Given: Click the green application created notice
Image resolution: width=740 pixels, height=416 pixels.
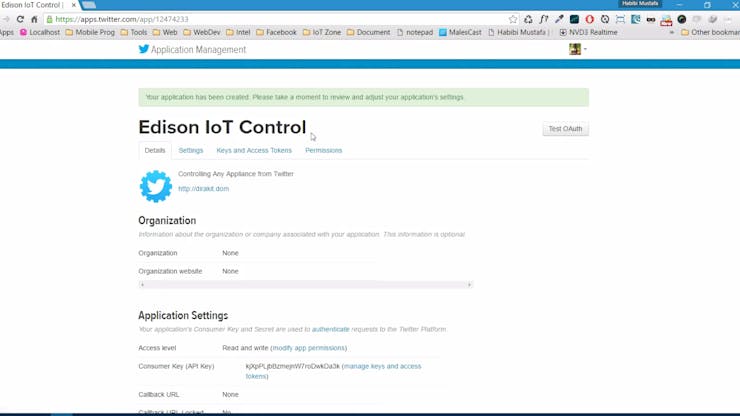Looking at the screenshot, I should tap(363, 97).
